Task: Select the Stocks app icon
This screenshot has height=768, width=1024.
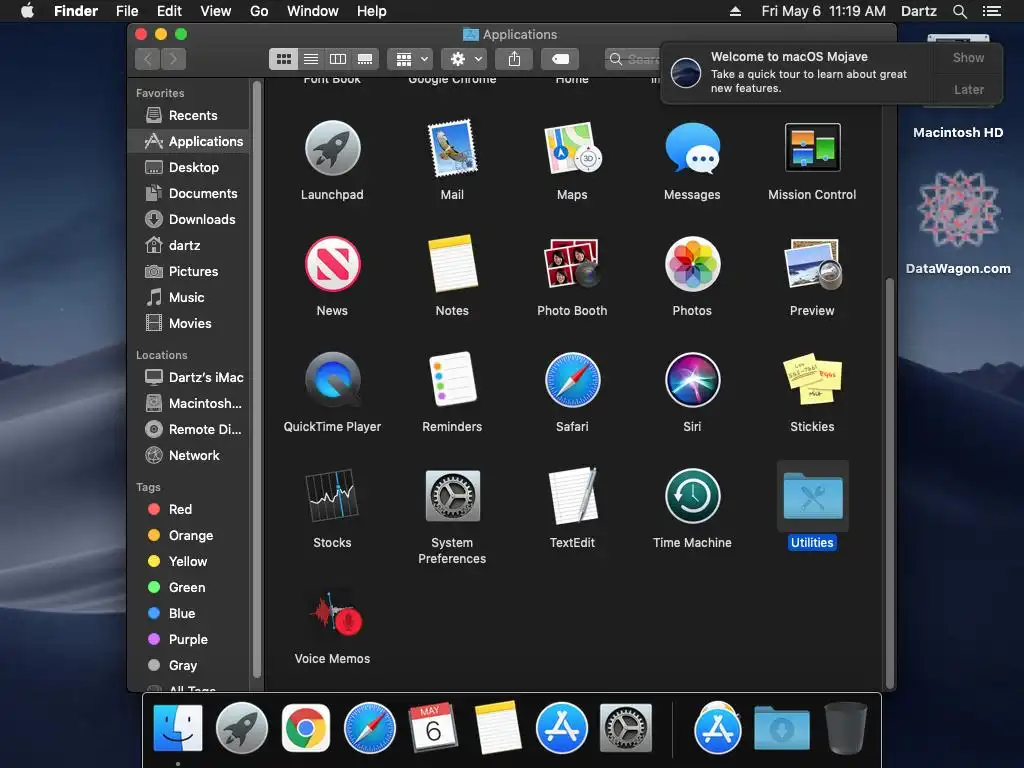Action: pos(332,495)
